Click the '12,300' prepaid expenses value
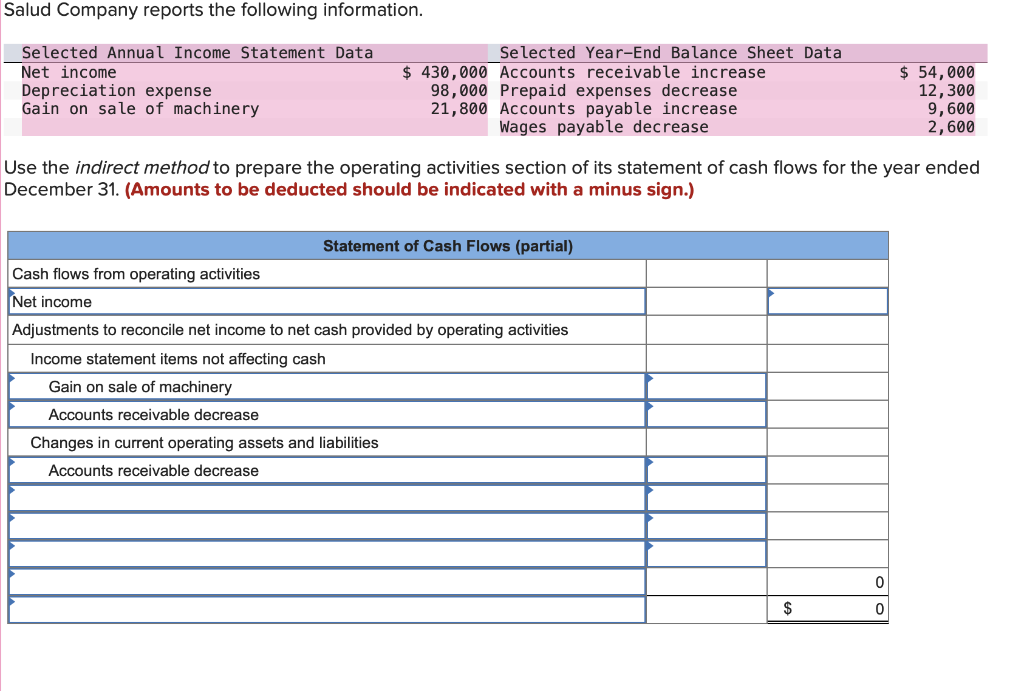This screenshot has height=691, width=1024. click(946, 90)
